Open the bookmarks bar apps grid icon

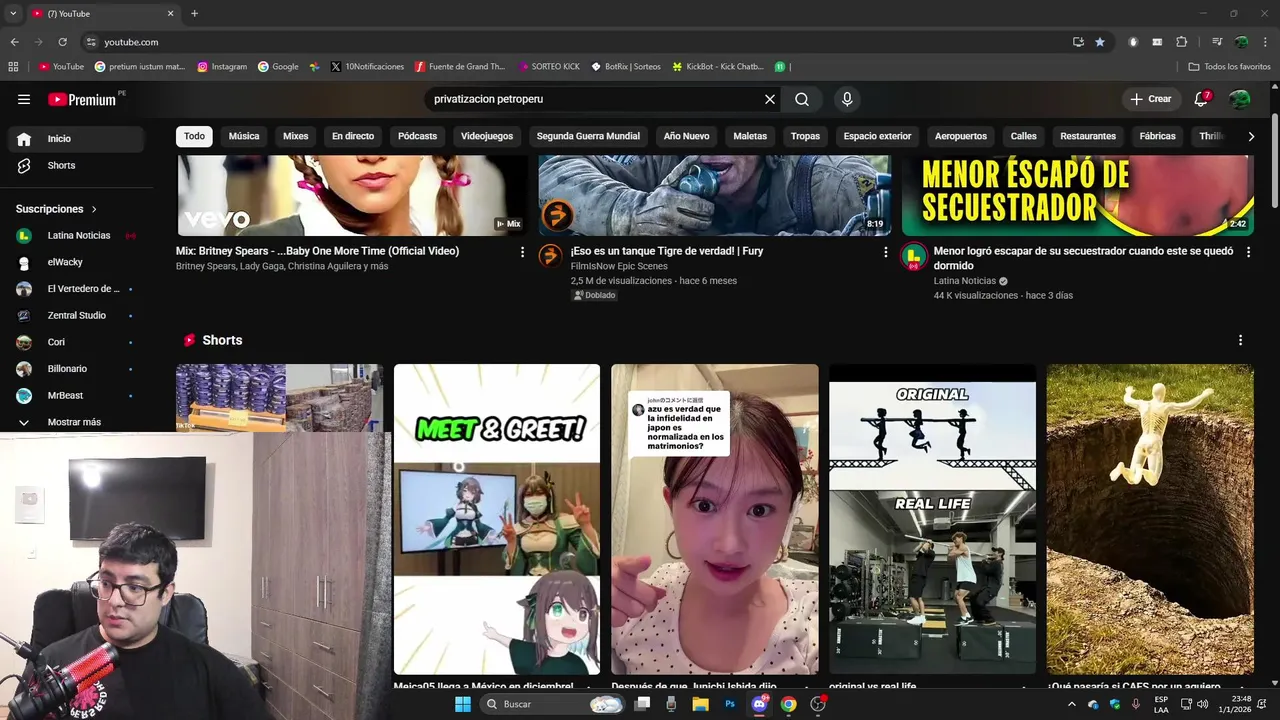[x=13, y=67]
